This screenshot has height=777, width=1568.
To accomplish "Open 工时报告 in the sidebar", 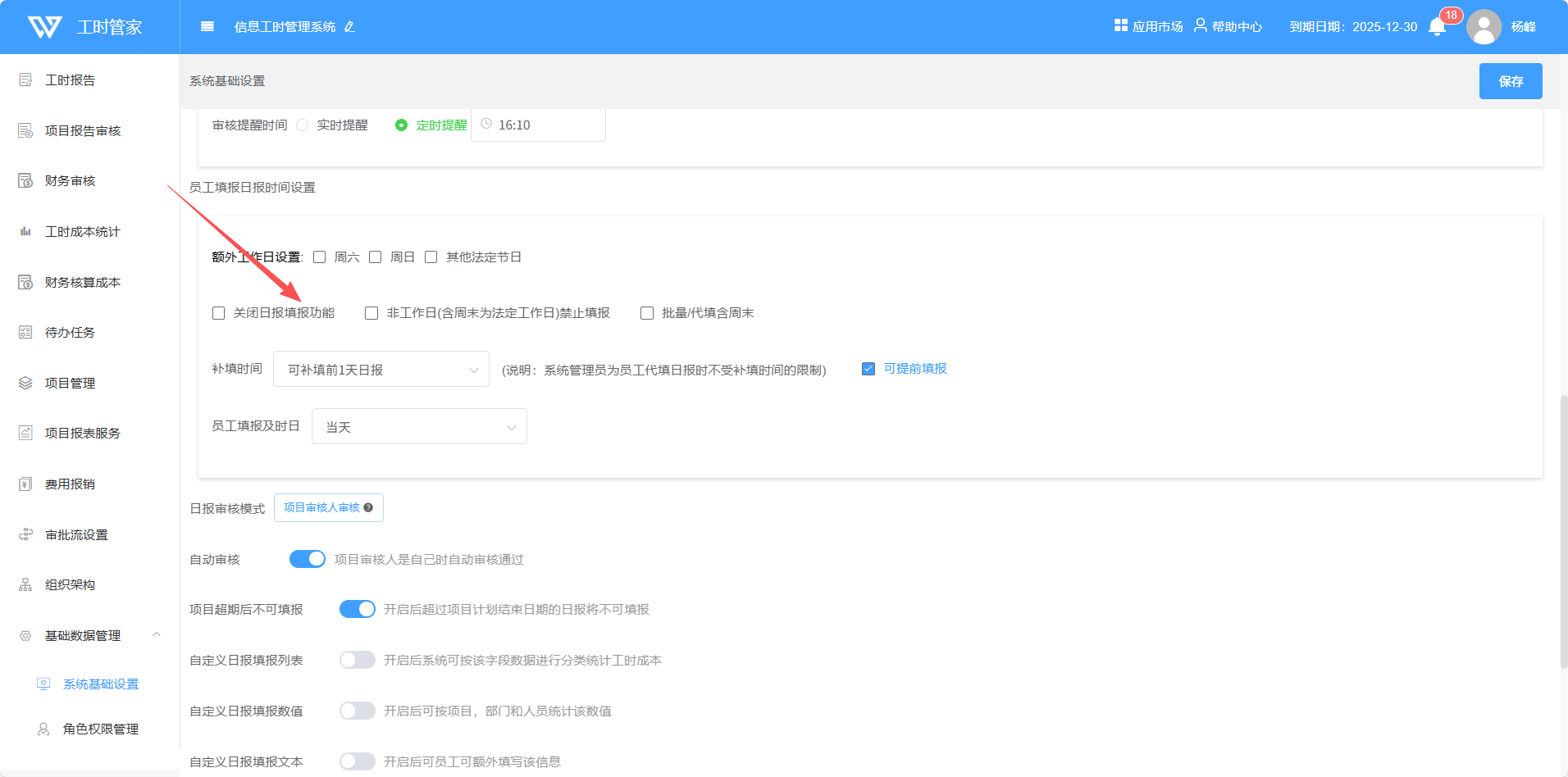I will [x=70, y=80].
